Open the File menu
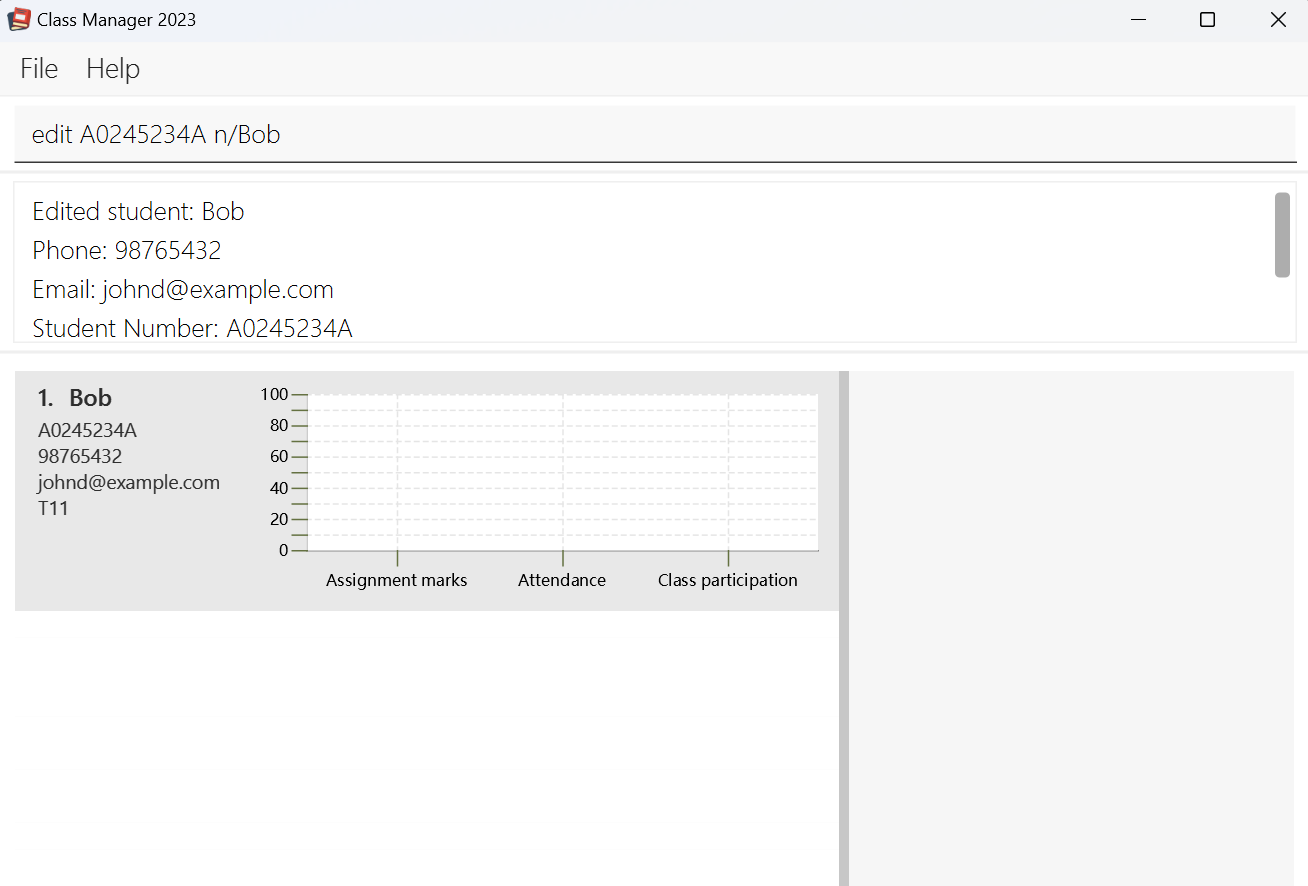This screenshot has width=1308, height=886. 39,69
